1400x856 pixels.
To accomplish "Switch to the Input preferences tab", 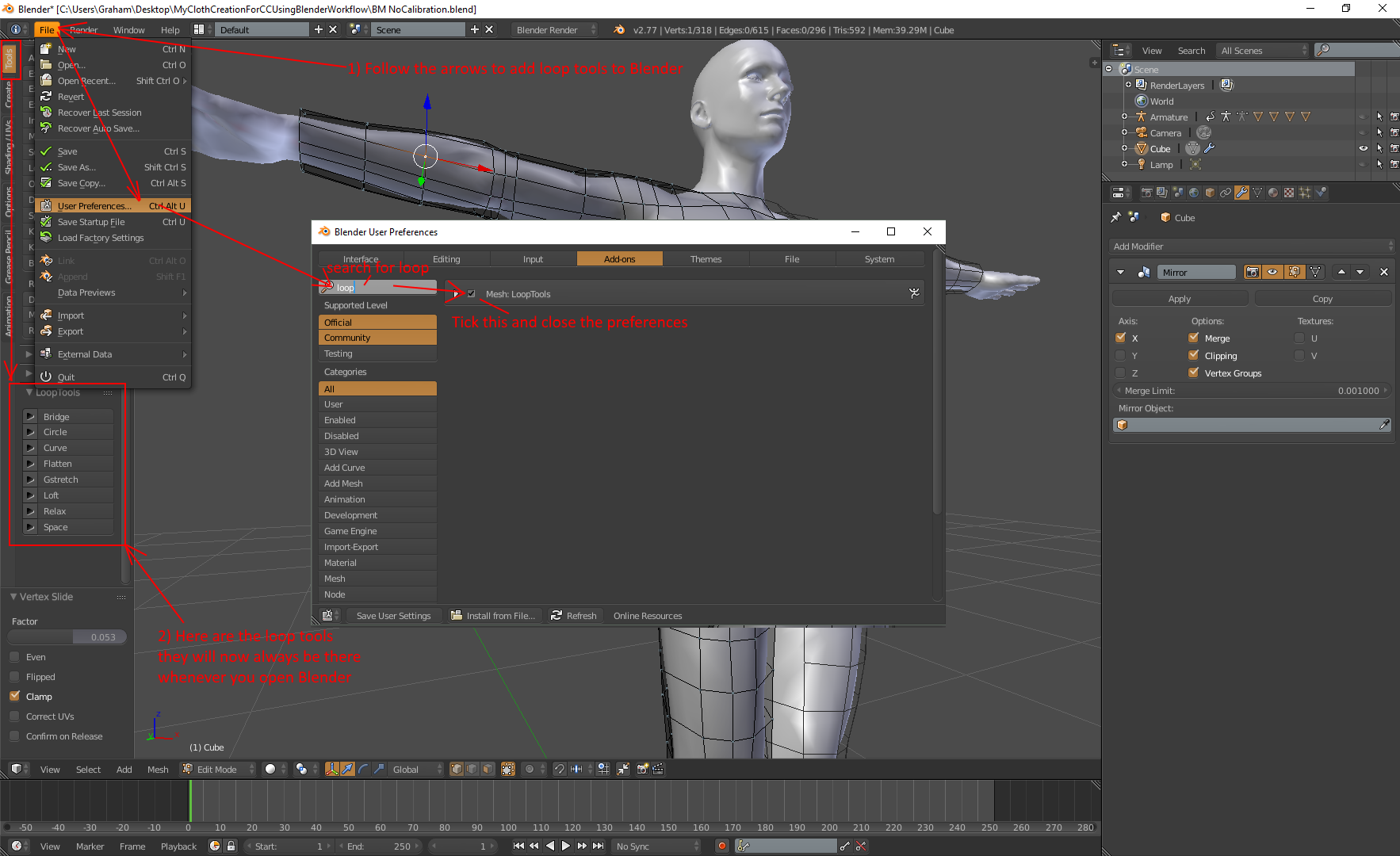I will click(x=533, y=259).
